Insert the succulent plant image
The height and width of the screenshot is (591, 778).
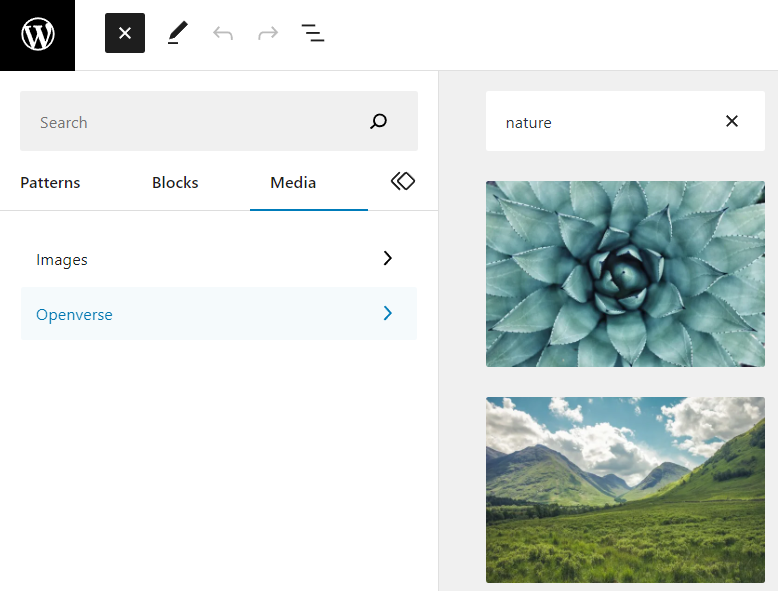coord(625,274)
